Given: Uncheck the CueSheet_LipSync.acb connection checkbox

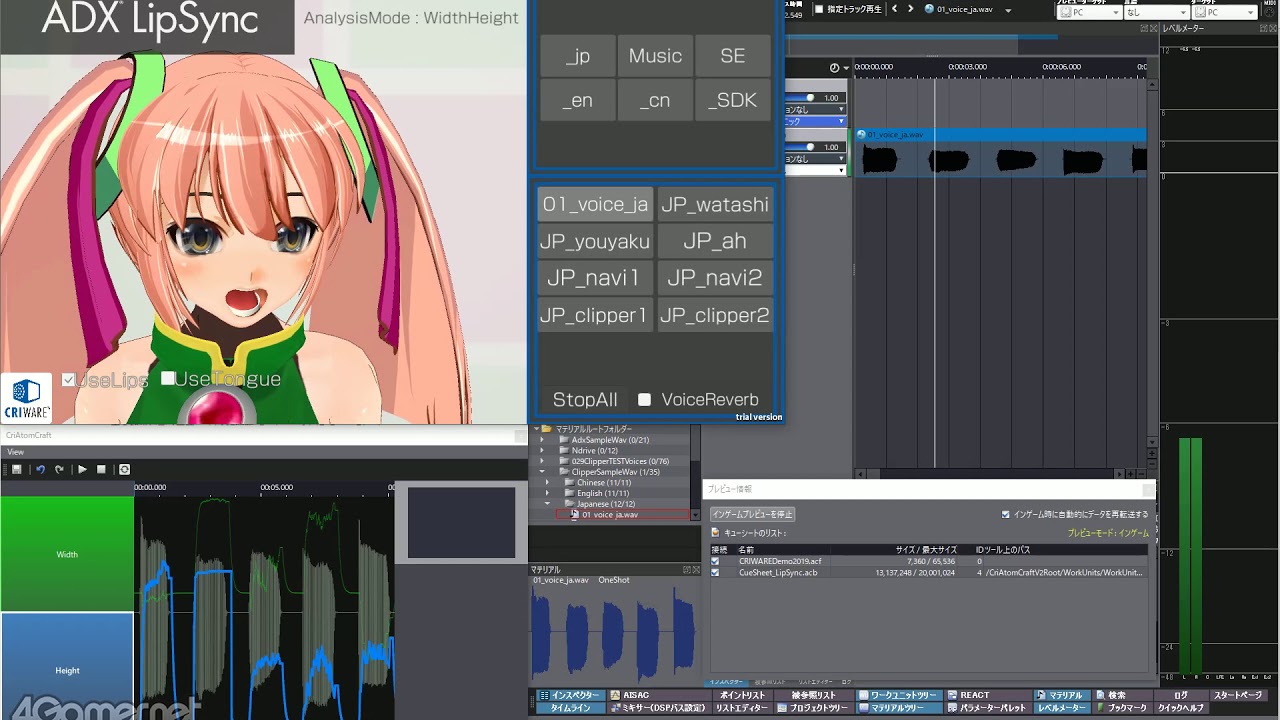Looking at the screenshot, I should click(x=715, y=572).
